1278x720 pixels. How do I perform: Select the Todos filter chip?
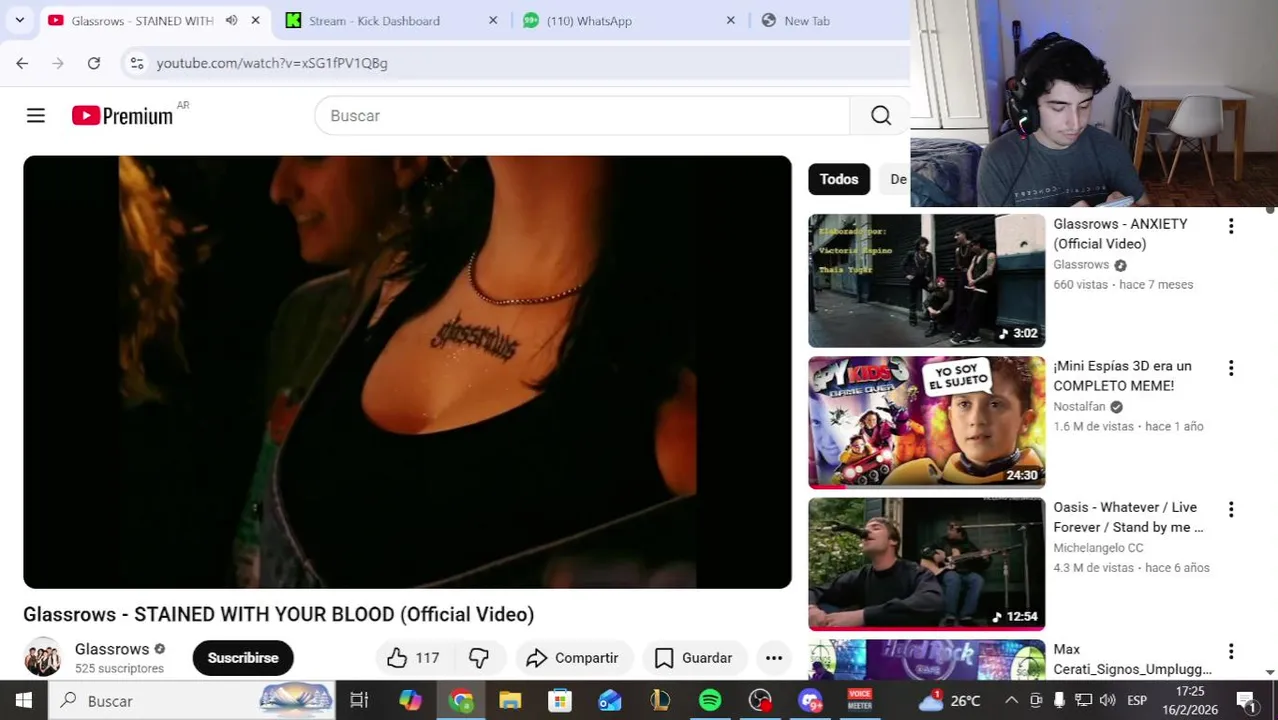tap(839, 179)
